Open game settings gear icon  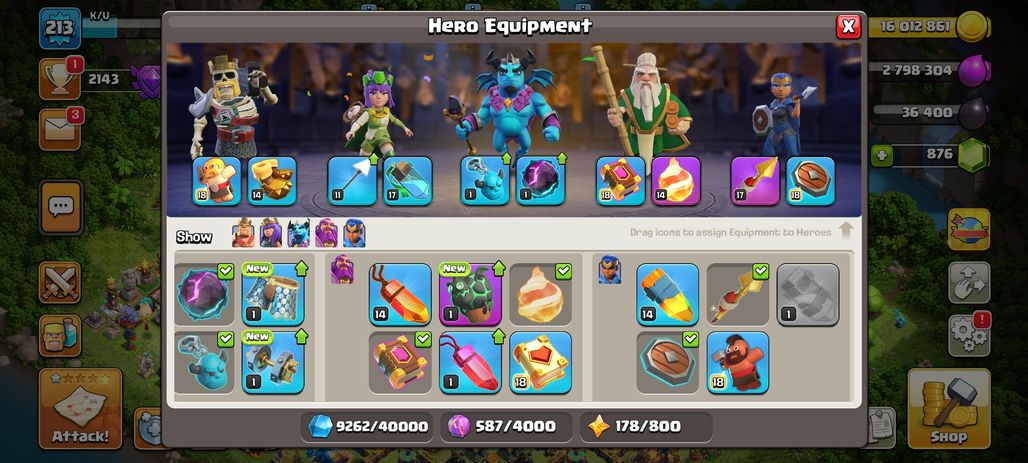(x=968, y=335)
